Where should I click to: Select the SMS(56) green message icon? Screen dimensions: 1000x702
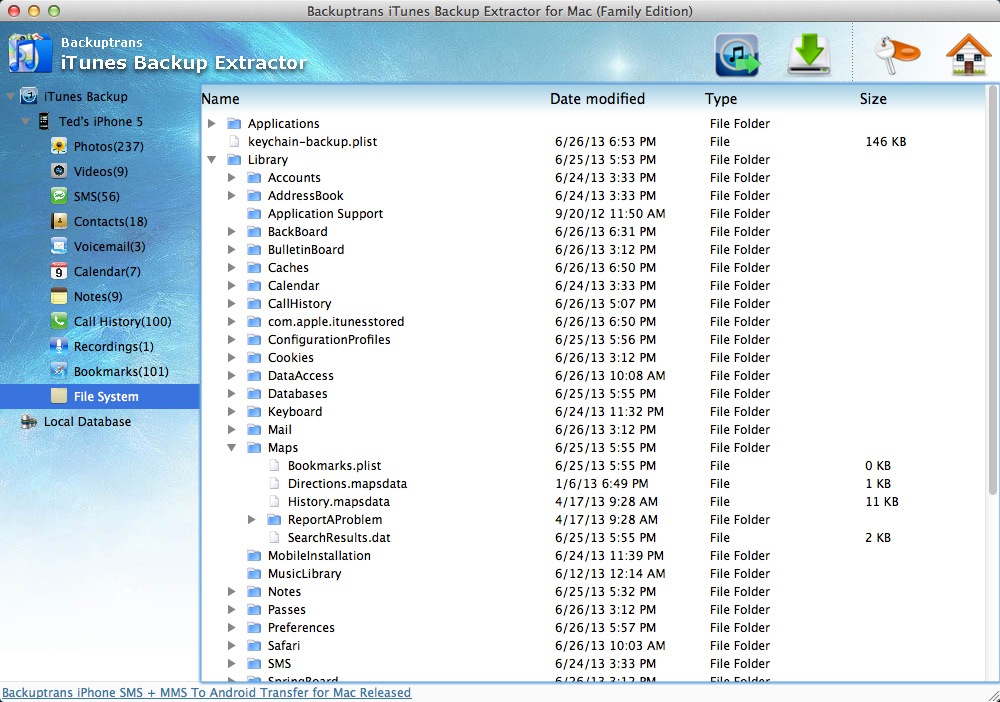click(x=59, y=196)
